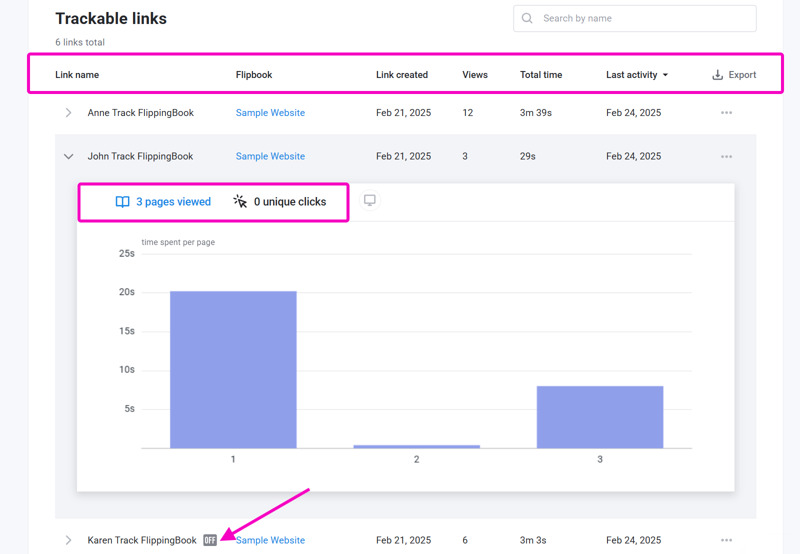Open more options for Karen Track row
The image size is (800, 554).
coord(726,540)
